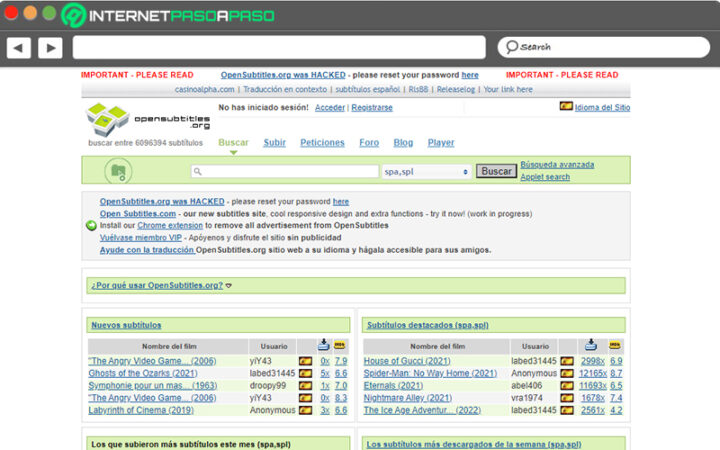720x450 pixels.
Task: Open the Foro tab
Action: tap(369, 143)
